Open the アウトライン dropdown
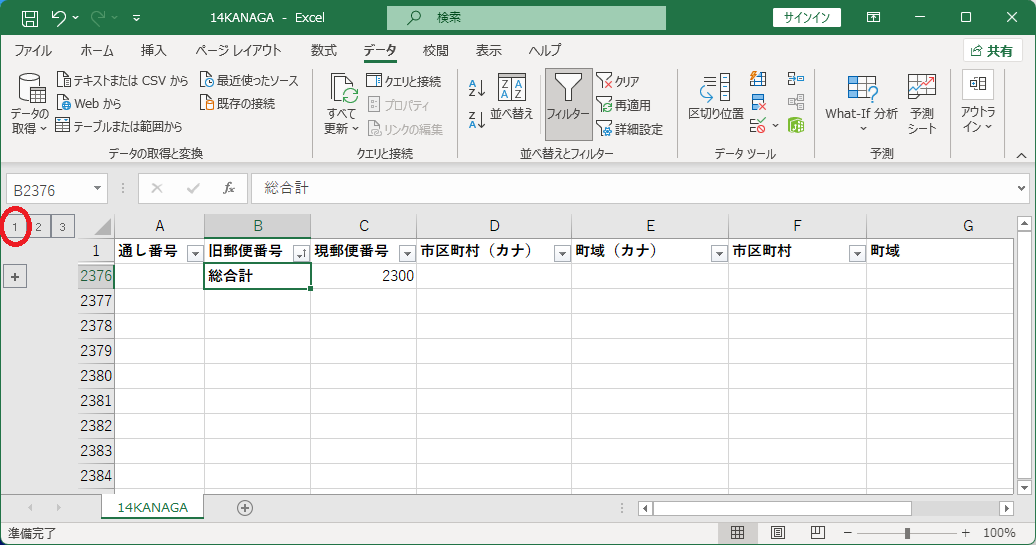The height and width of the screenshot is (545, 1036). pos(978,102)
